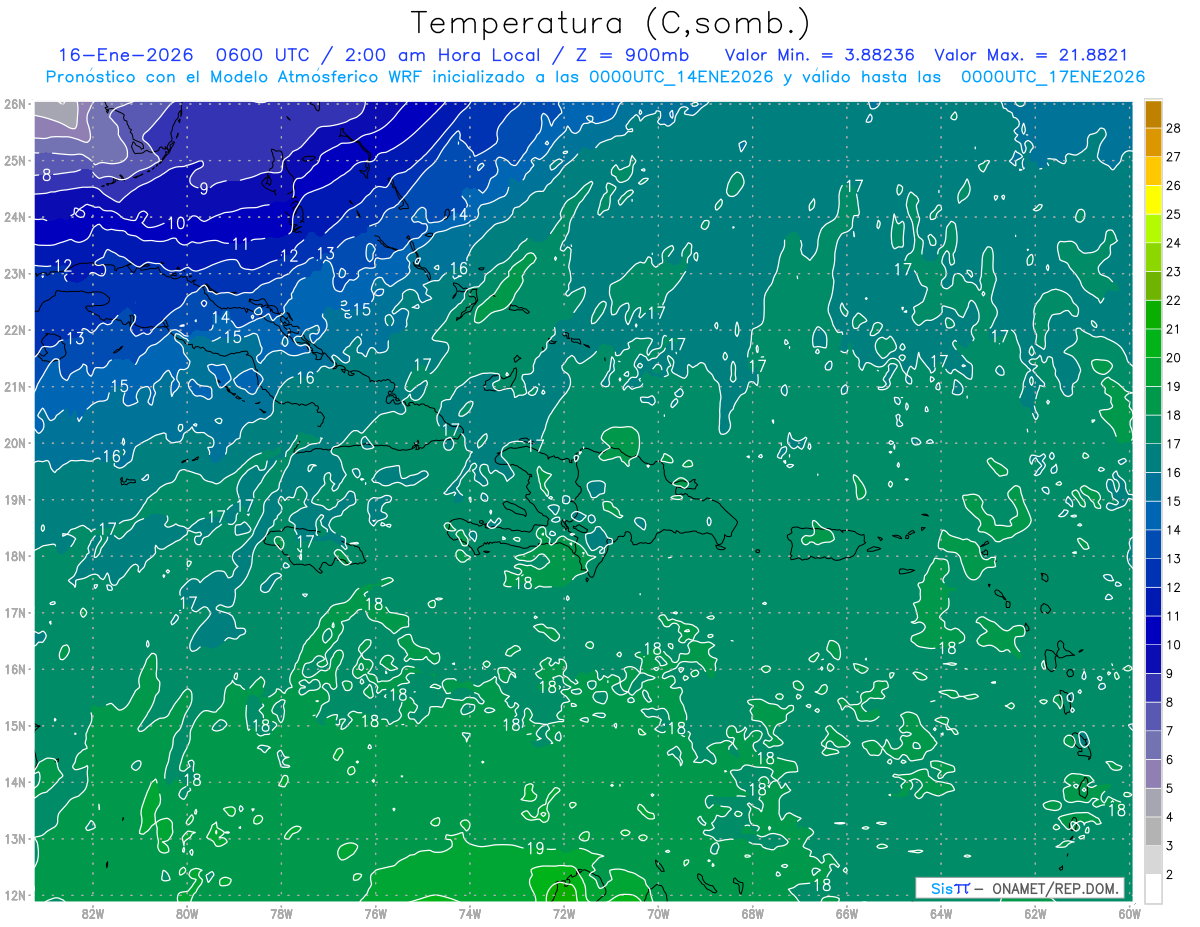Click the '24N' latitude axis label
This screenshot has height=927, width=1200.
(x=15, y=217)
